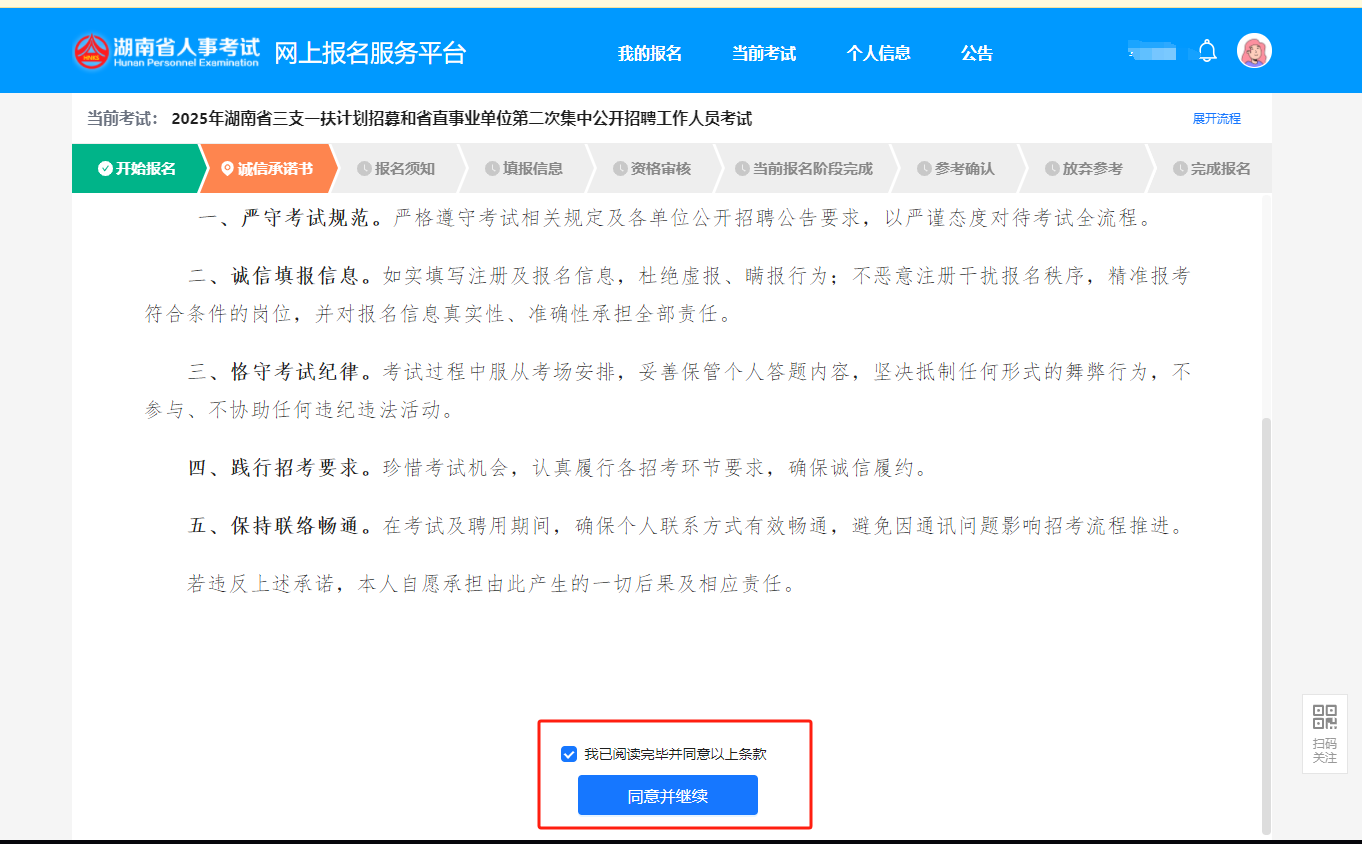Click the clock icon beside 填报信息

(492, 169)
